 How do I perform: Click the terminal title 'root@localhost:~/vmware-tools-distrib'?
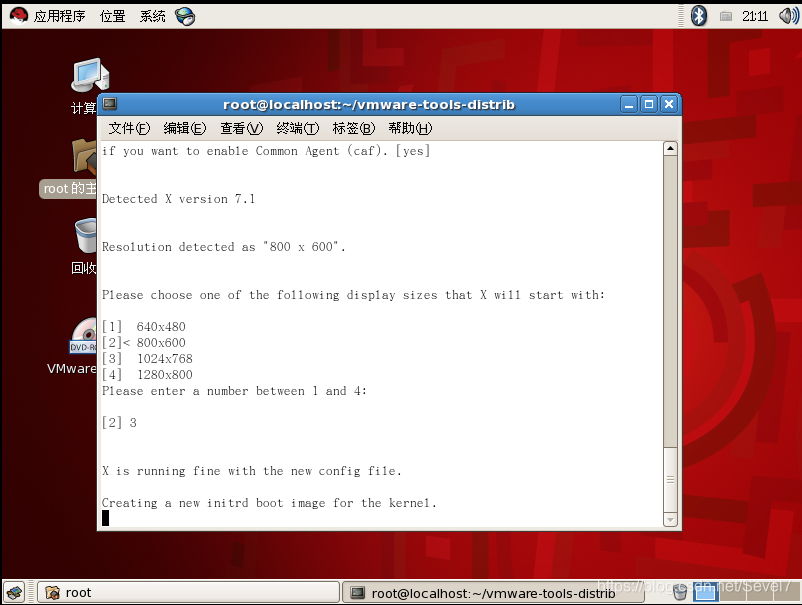pyautogui.click(x=369, y=105)
